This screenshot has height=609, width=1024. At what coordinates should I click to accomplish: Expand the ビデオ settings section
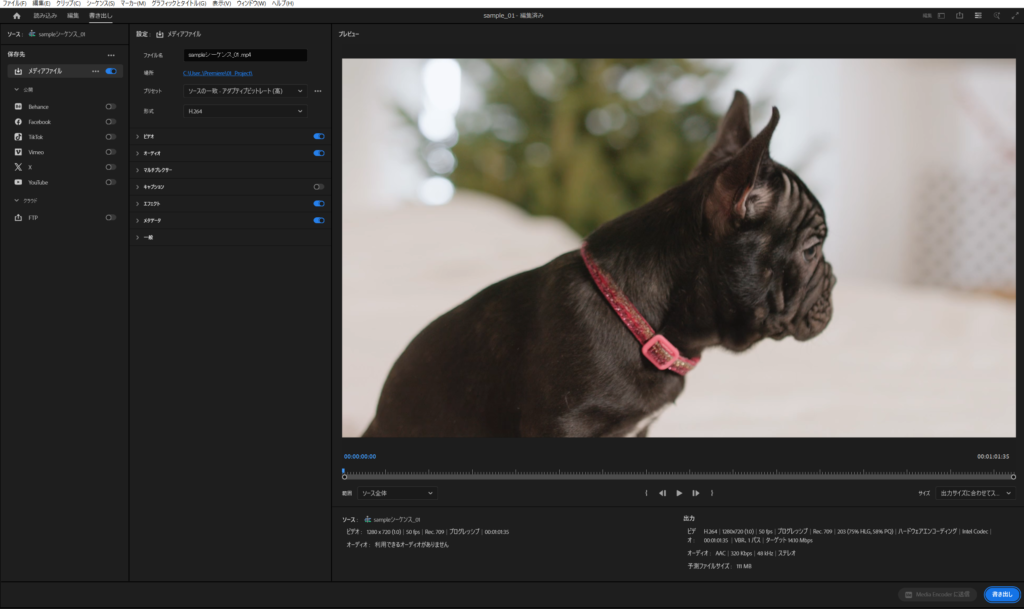[x=147, y=136]
